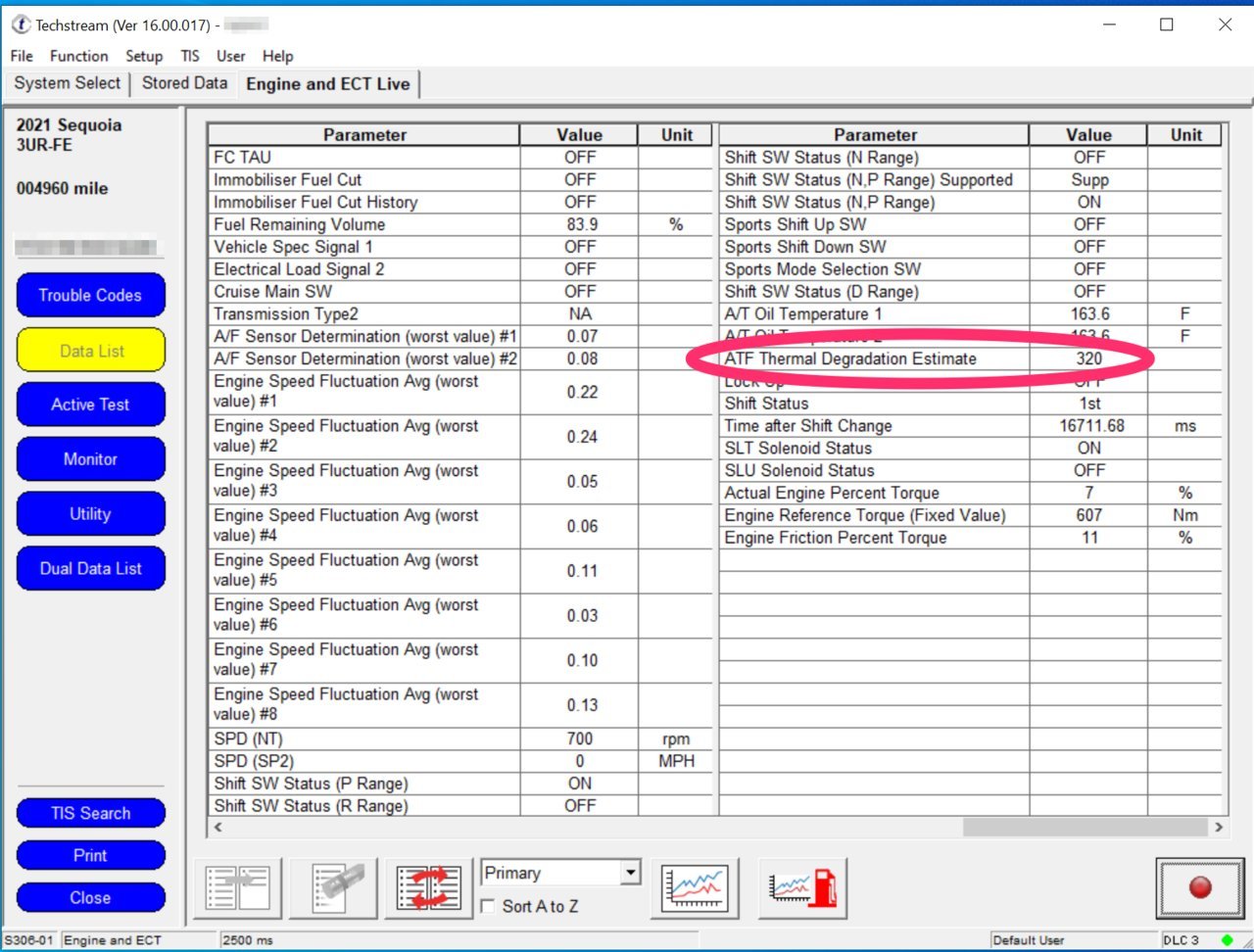Click the scrollbar left arrow

[217, 828]
